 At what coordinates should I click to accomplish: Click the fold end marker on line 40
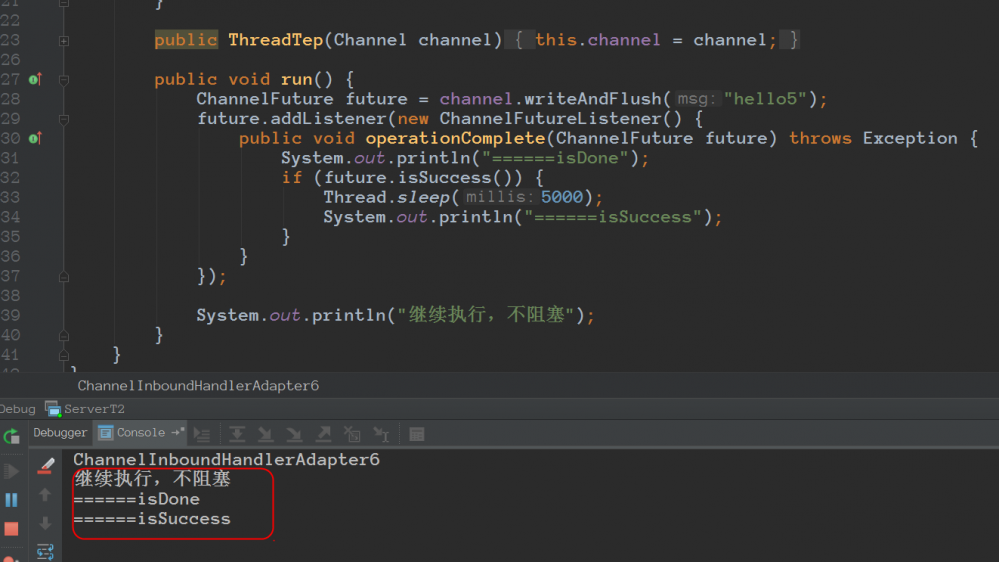[x=64, y=335]
